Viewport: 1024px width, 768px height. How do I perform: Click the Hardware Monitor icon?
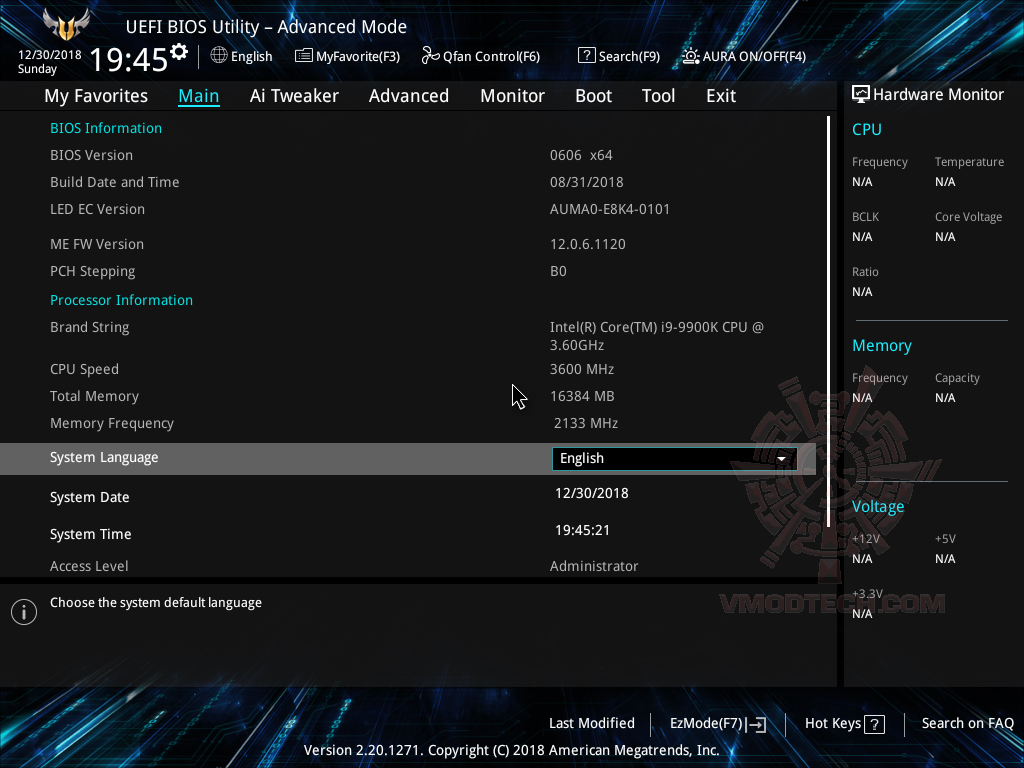coord(860,93)
